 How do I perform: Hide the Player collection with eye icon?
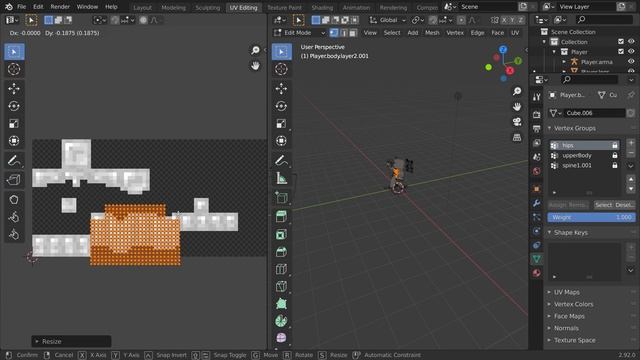pyautogui.click(x=631, y=52)
